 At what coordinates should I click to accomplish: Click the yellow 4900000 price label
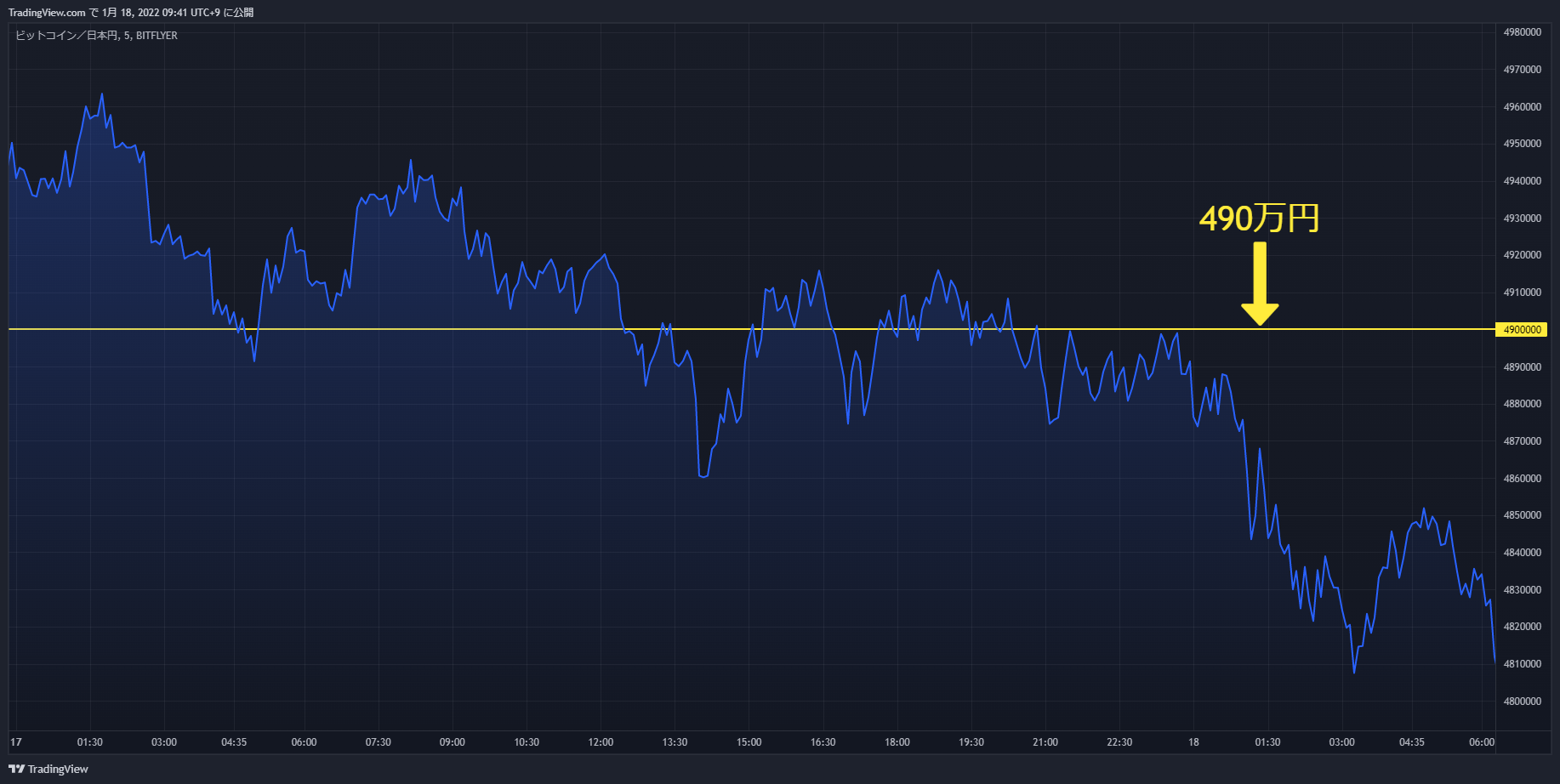(x=1521, y=330)
